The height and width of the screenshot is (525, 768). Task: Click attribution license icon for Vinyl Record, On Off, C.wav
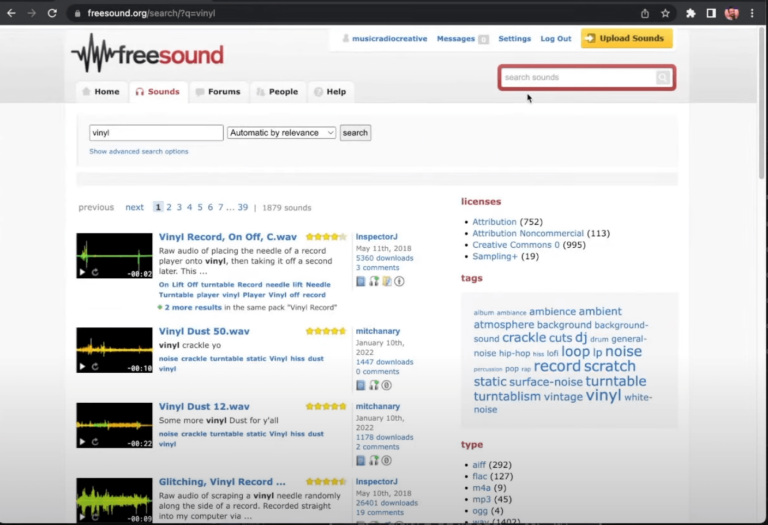399,281
